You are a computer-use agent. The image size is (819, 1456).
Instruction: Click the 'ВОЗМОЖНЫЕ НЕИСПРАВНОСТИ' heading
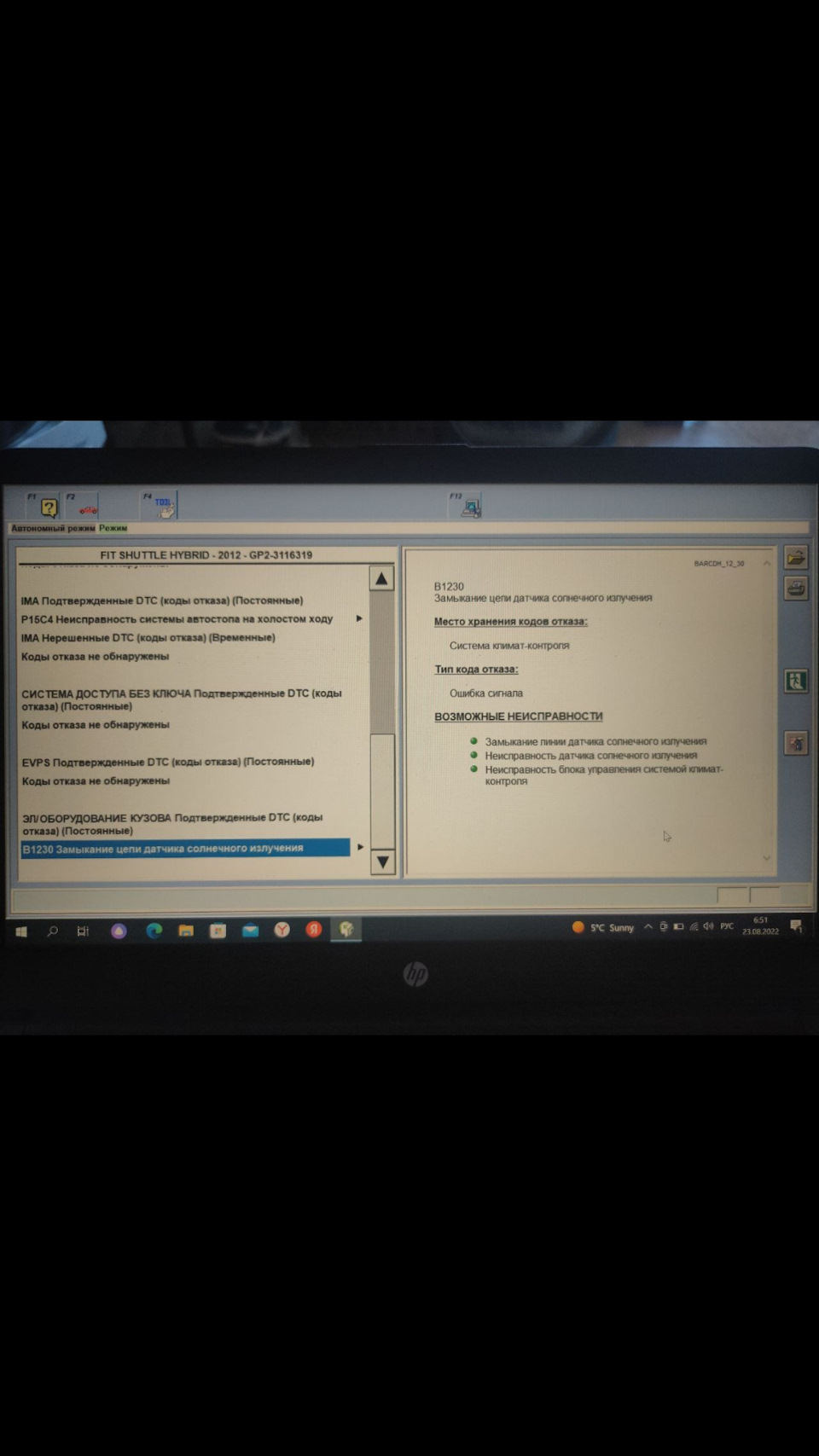click(x=519, y=716)
